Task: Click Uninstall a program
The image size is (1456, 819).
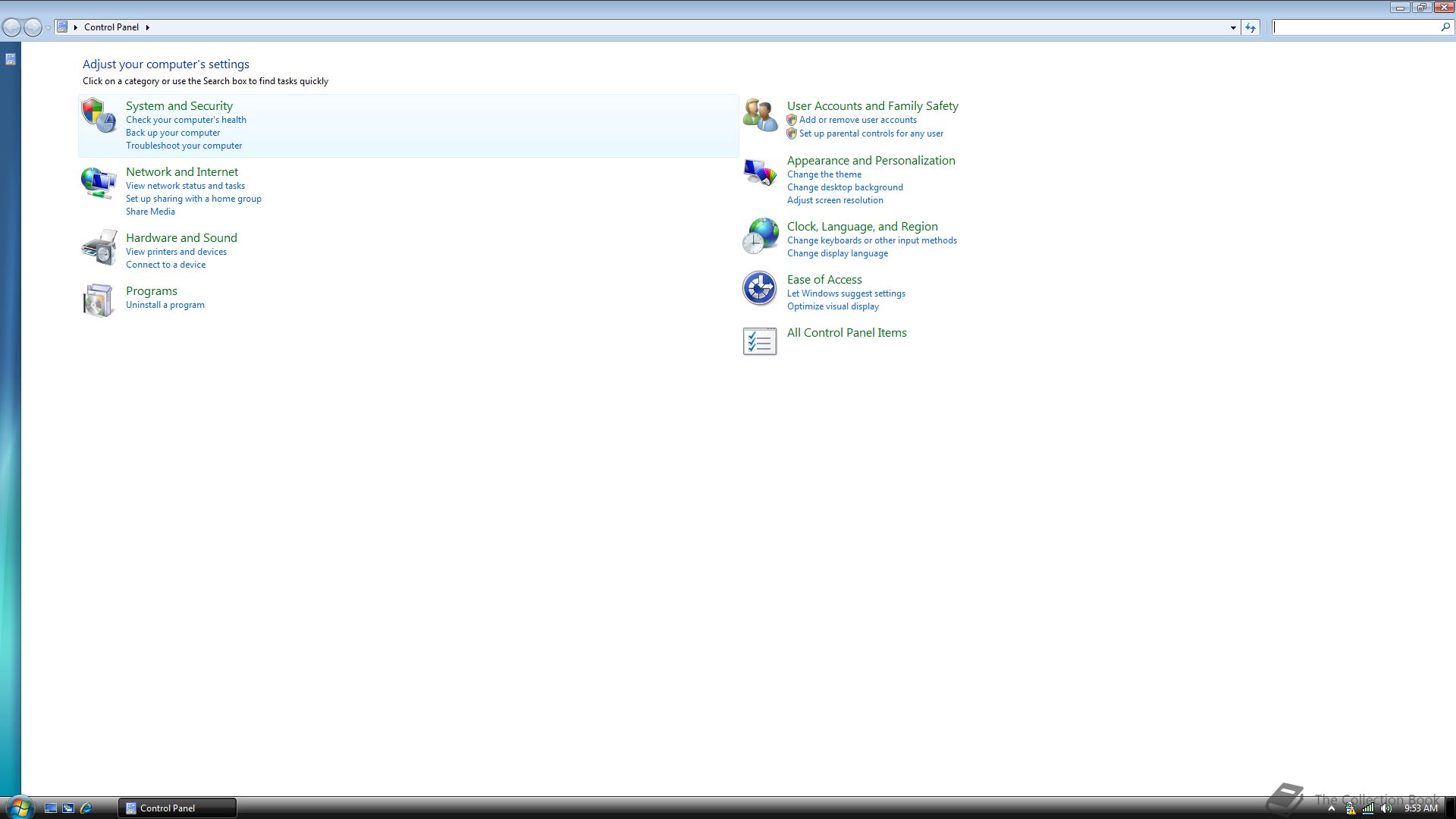Action: (165, 305)
